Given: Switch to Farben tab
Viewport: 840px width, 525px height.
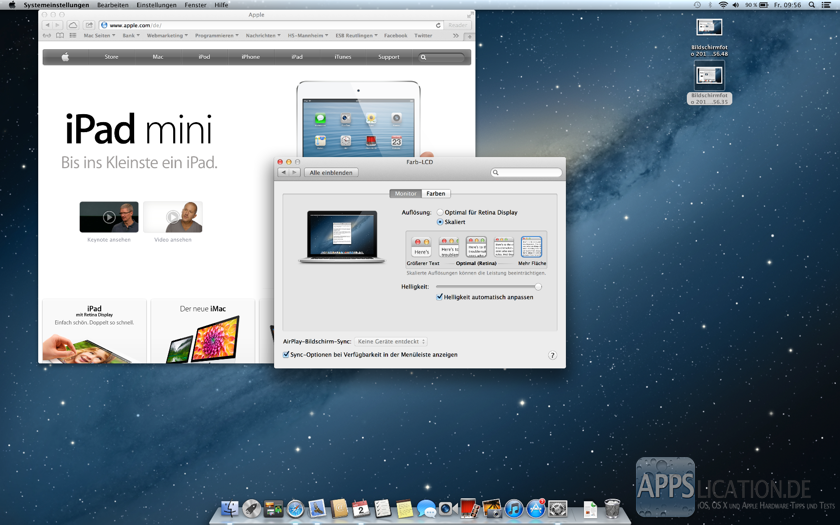Looking at the screenshot, I should pyautogui.click(x=436, y=193).
